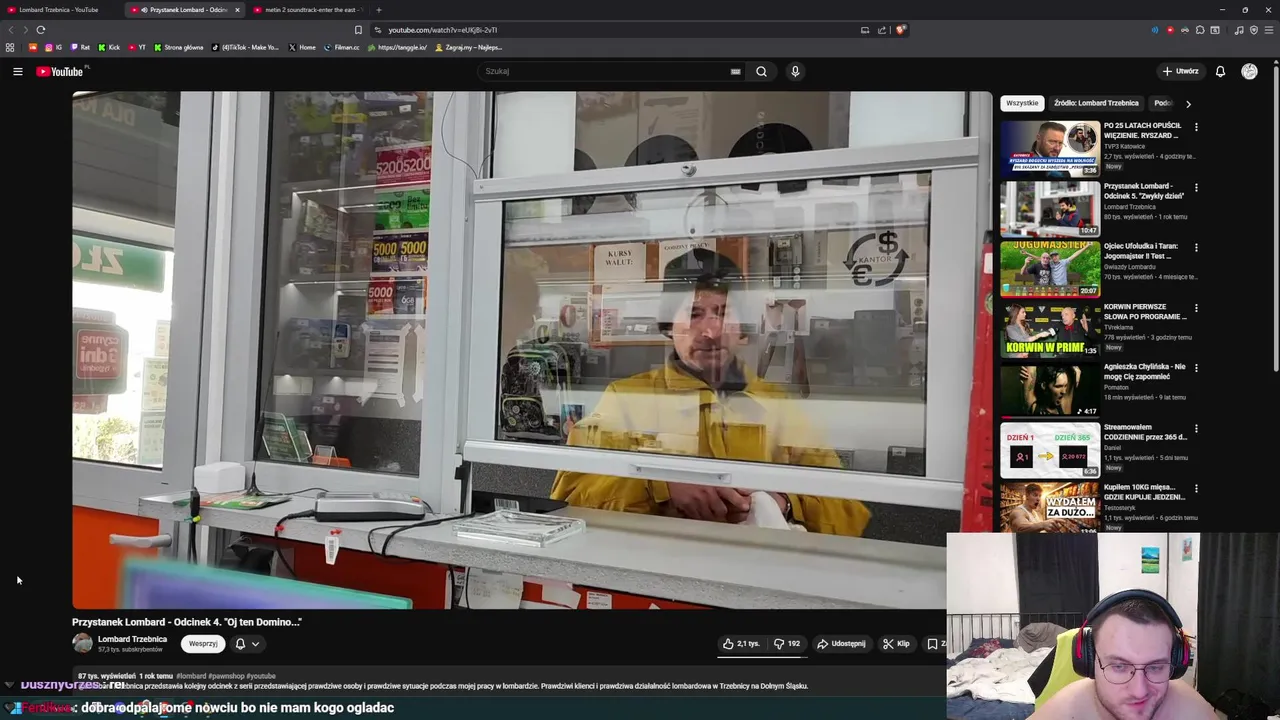
Task: Open options for PO 25 LATACH video
Action: coord(1196,127)
